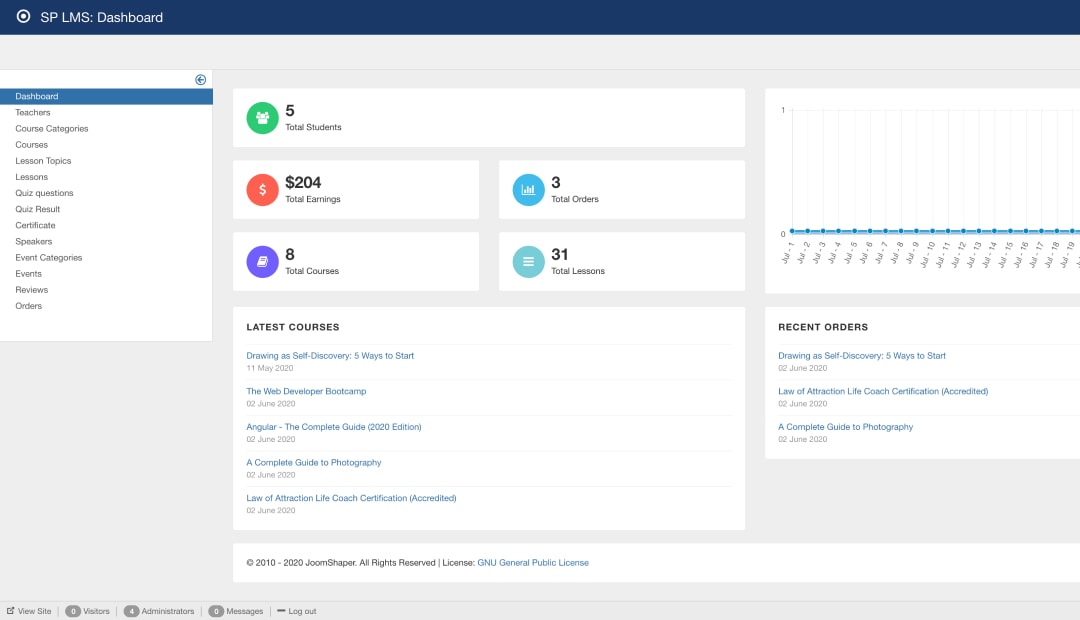Click the Administrators count badge
The width and height of the screenshot is (1080, 620).
[132, 611]
